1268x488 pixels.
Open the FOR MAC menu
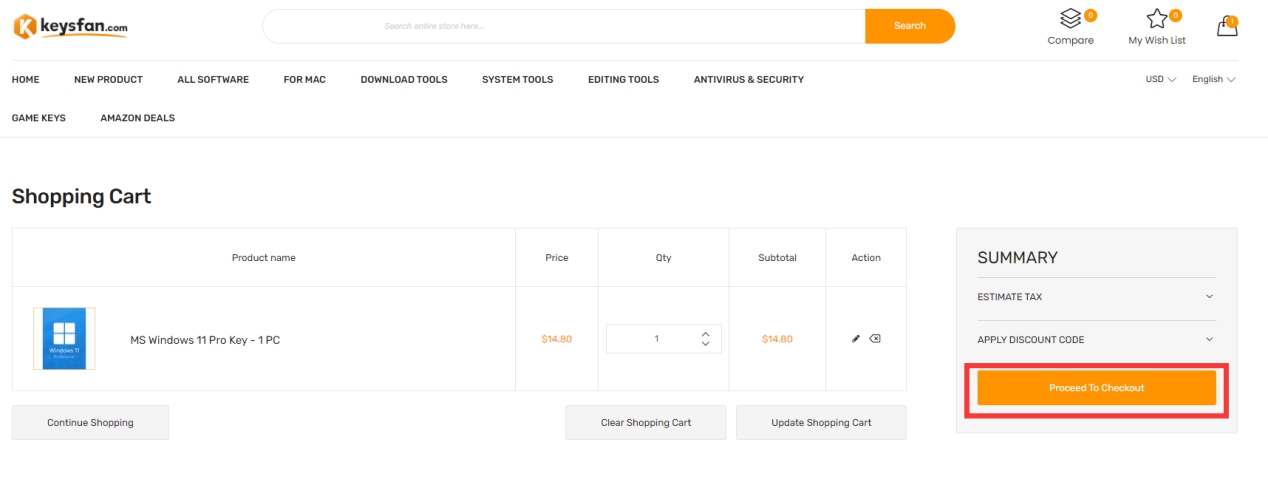(x=305, y=79)
